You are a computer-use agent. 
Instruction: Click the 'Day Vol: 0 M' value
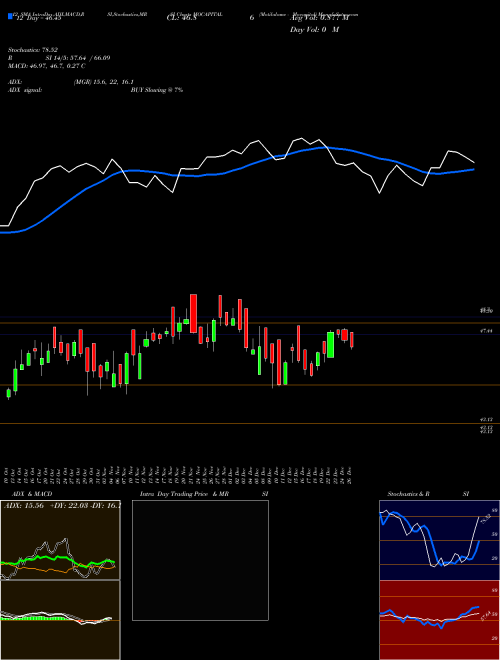click(x=314, y=30)
